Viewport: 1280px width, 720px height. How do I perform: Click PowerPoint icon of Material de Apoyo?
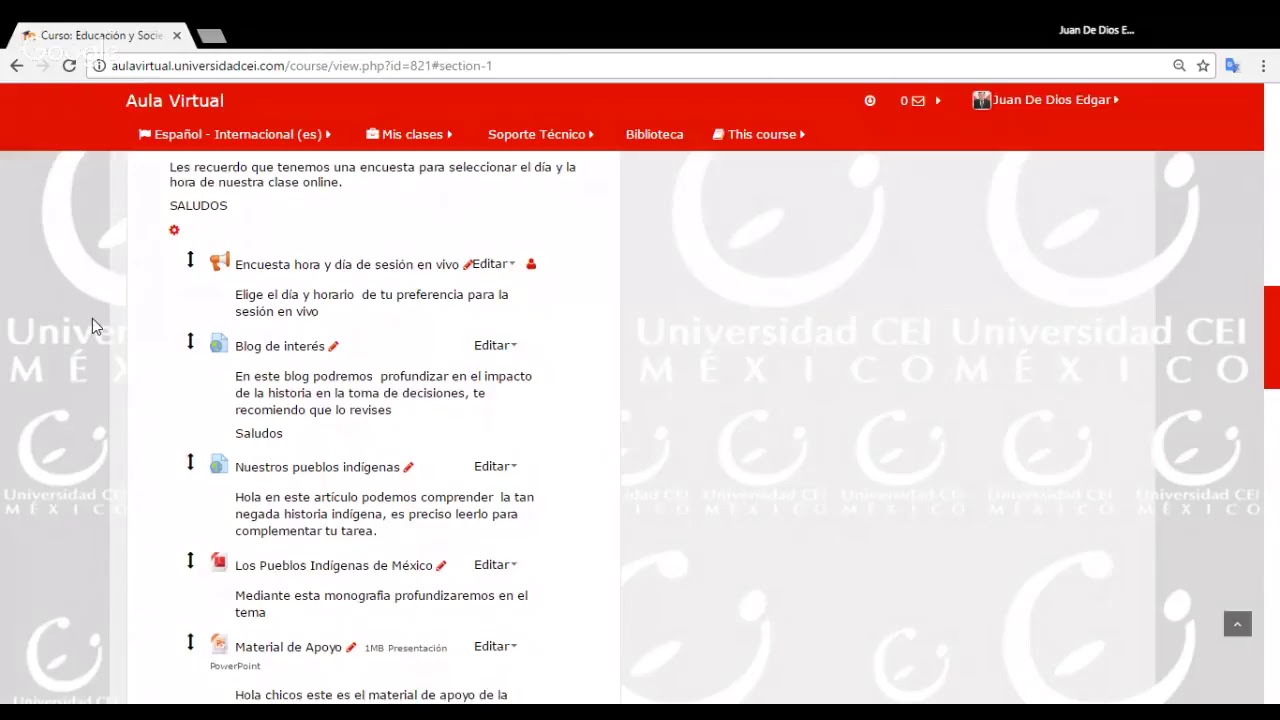219,644
